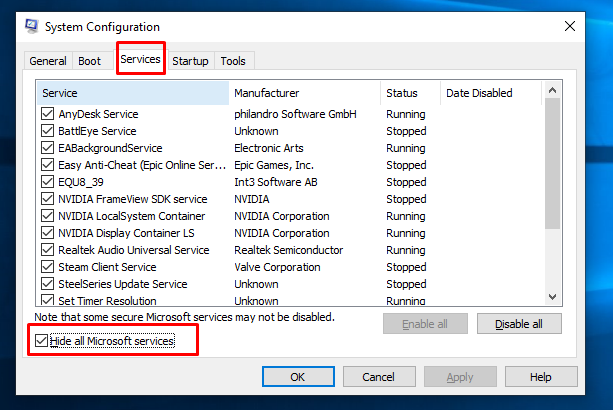Screen dimensions: 613x410
Task: Sort by the Status column header
Action: [x=410, y=93]
